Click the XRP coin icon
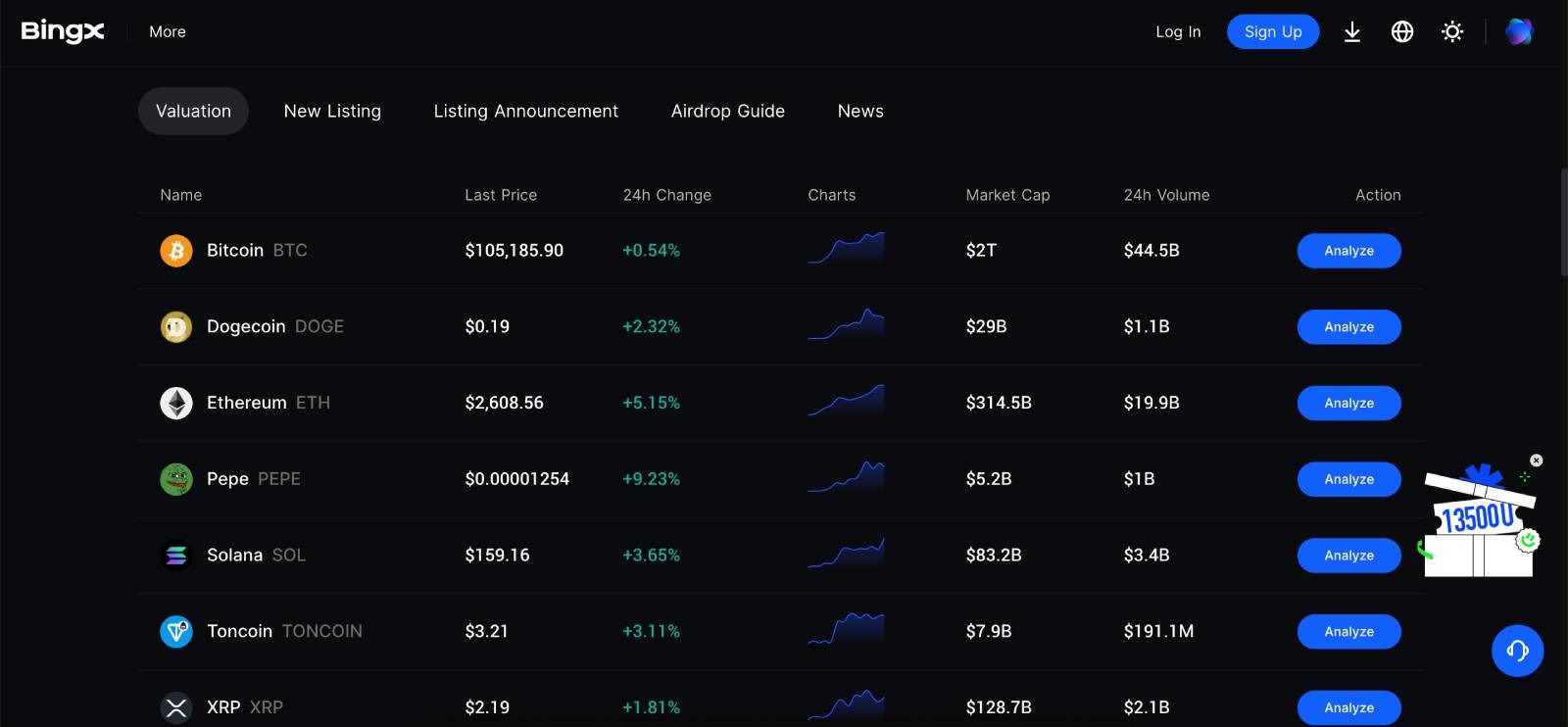 click(x=176, y=707)
